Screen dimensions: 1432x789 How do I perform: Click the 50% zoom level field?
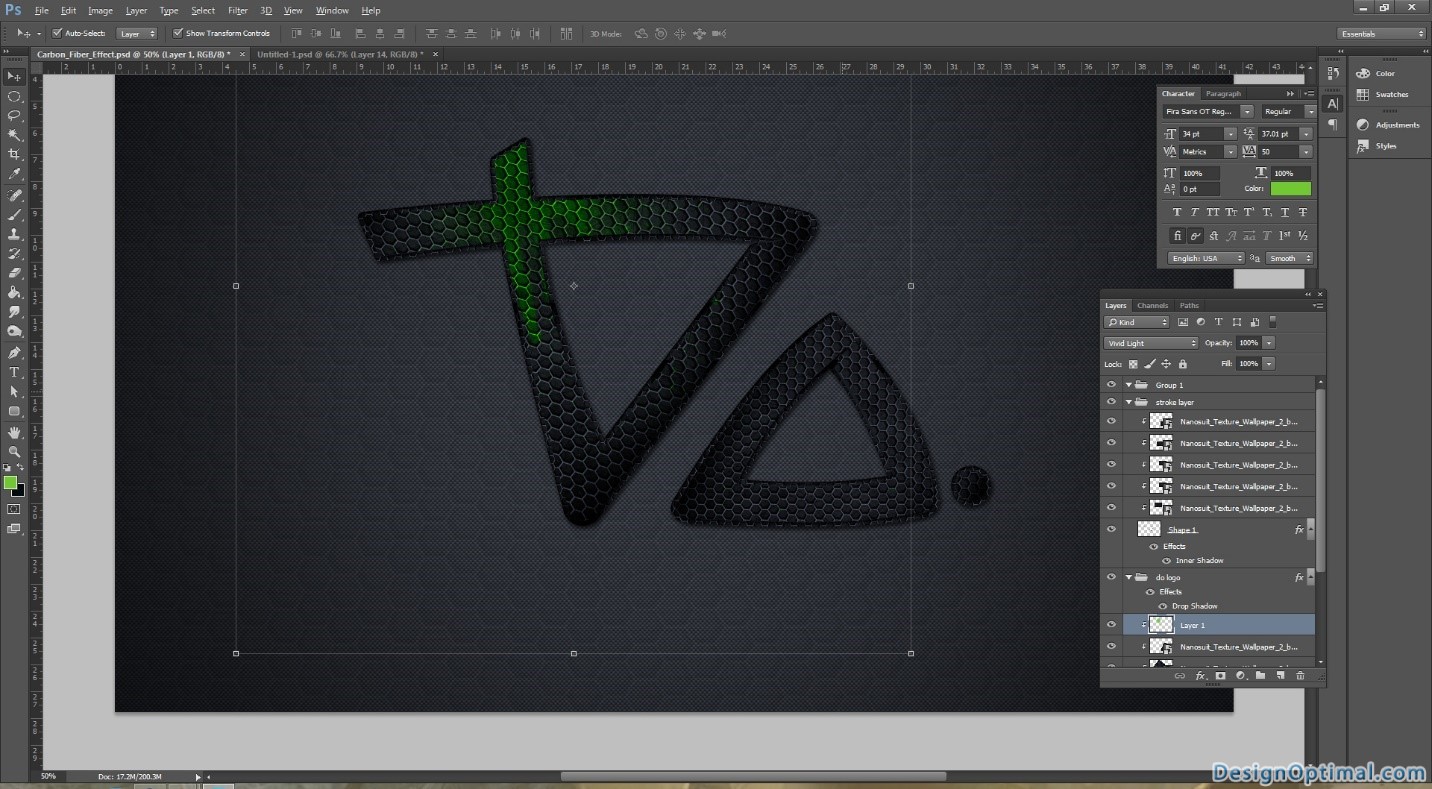click(x=48, y=776)
